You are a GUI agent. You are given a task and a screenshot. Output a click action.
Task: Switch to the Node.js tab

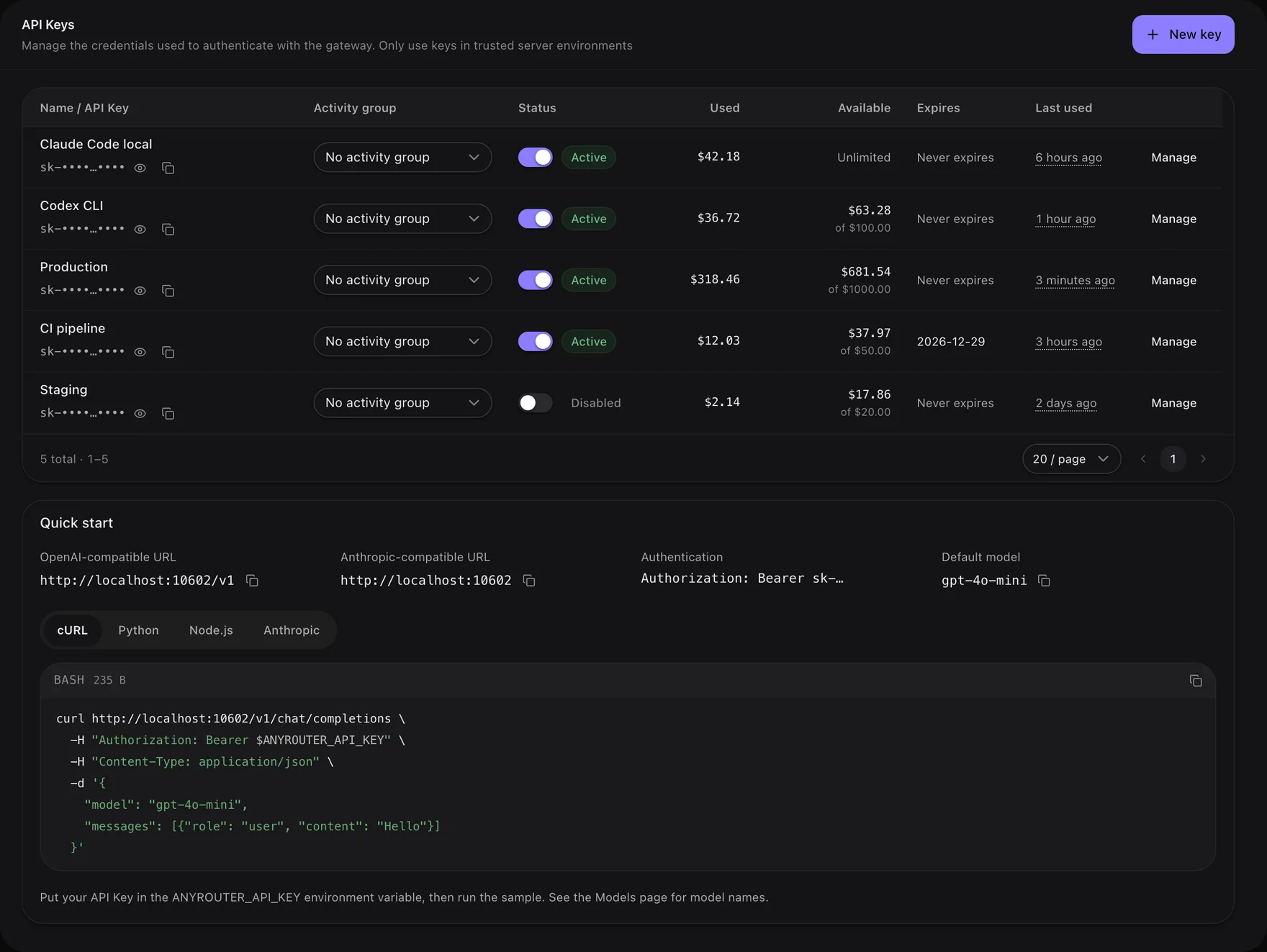tap(211, 630)
